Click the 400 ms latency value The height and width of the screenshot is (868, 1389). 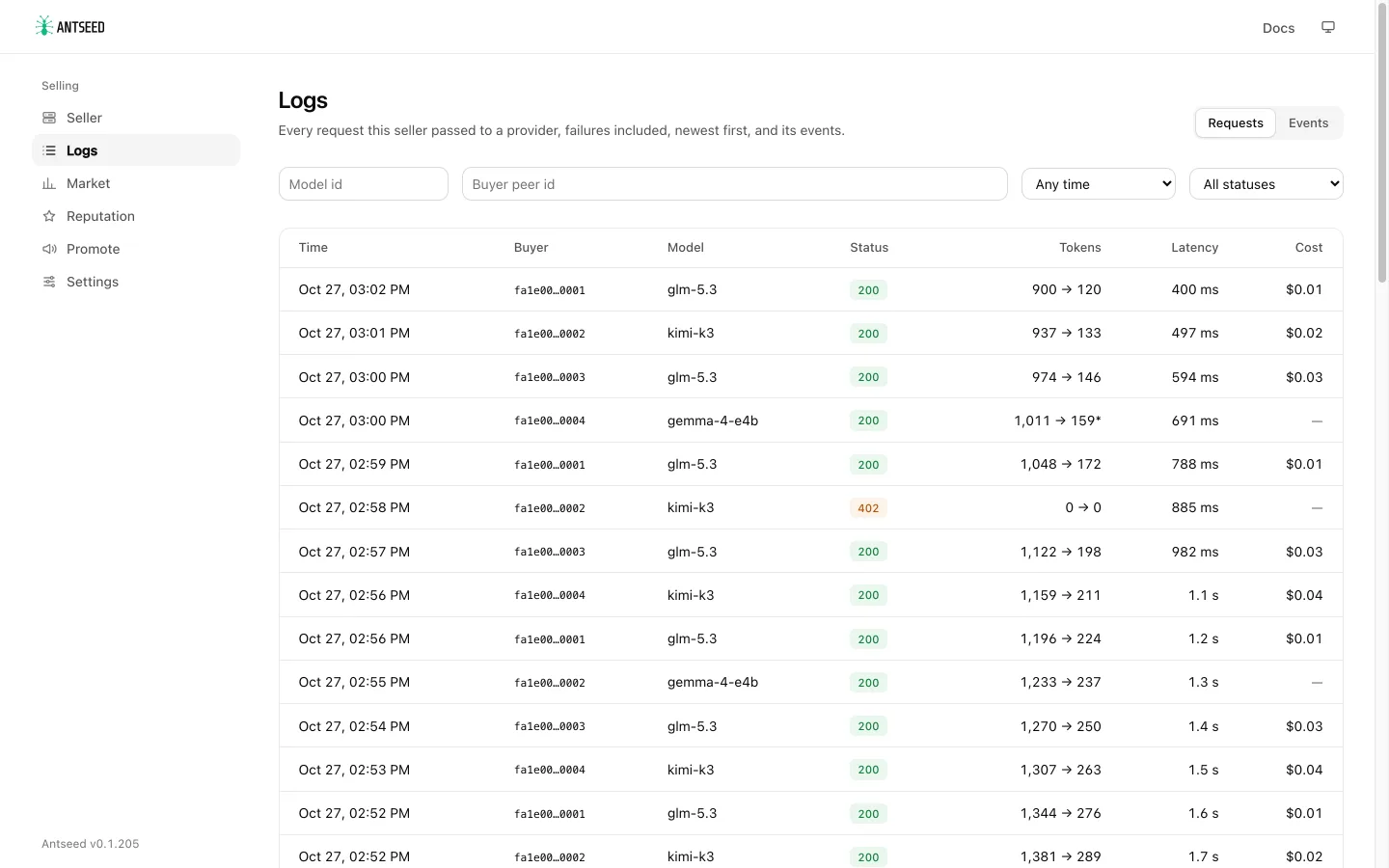tap(1195, 289)
